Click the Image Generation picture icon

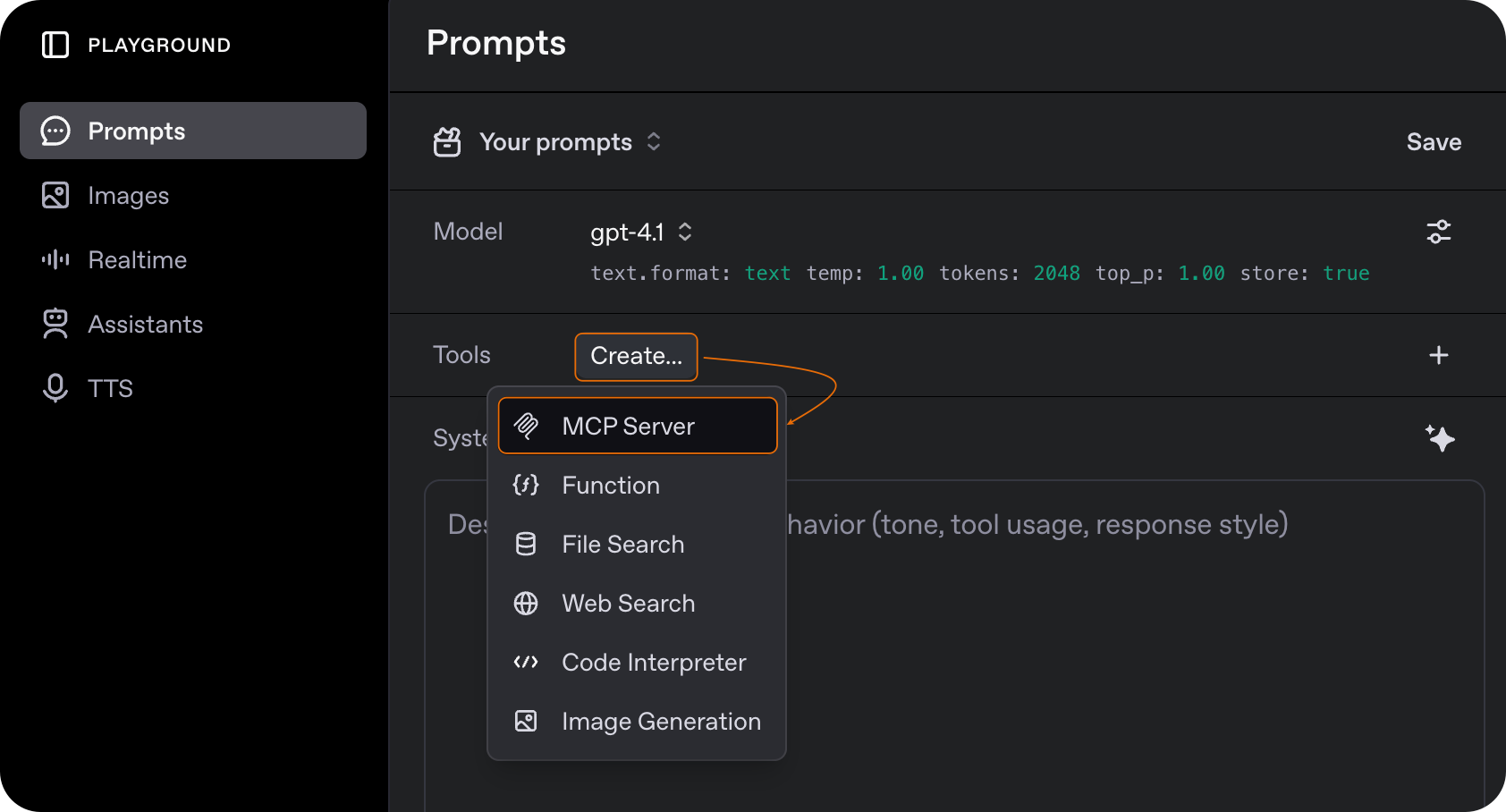pyautogui.click(x=526, y=721)
